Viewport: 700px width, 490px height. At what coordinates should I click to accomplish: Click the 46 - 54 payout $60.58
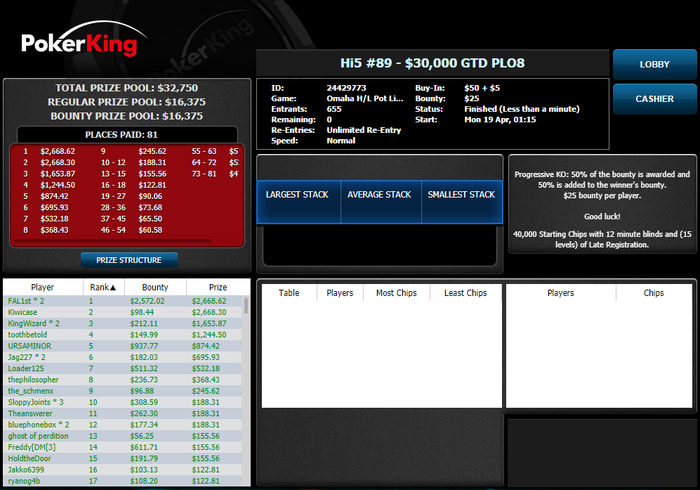pos(150,230)
